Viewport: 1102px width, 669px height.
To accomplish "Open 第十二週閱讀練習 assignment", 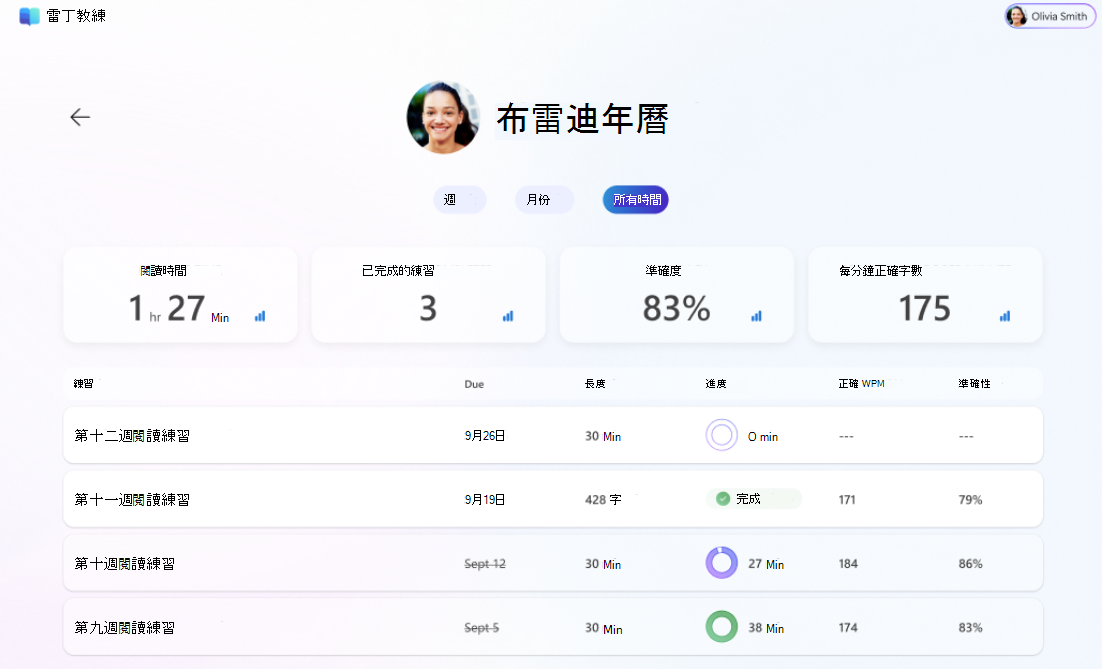I will pos(553,435).
